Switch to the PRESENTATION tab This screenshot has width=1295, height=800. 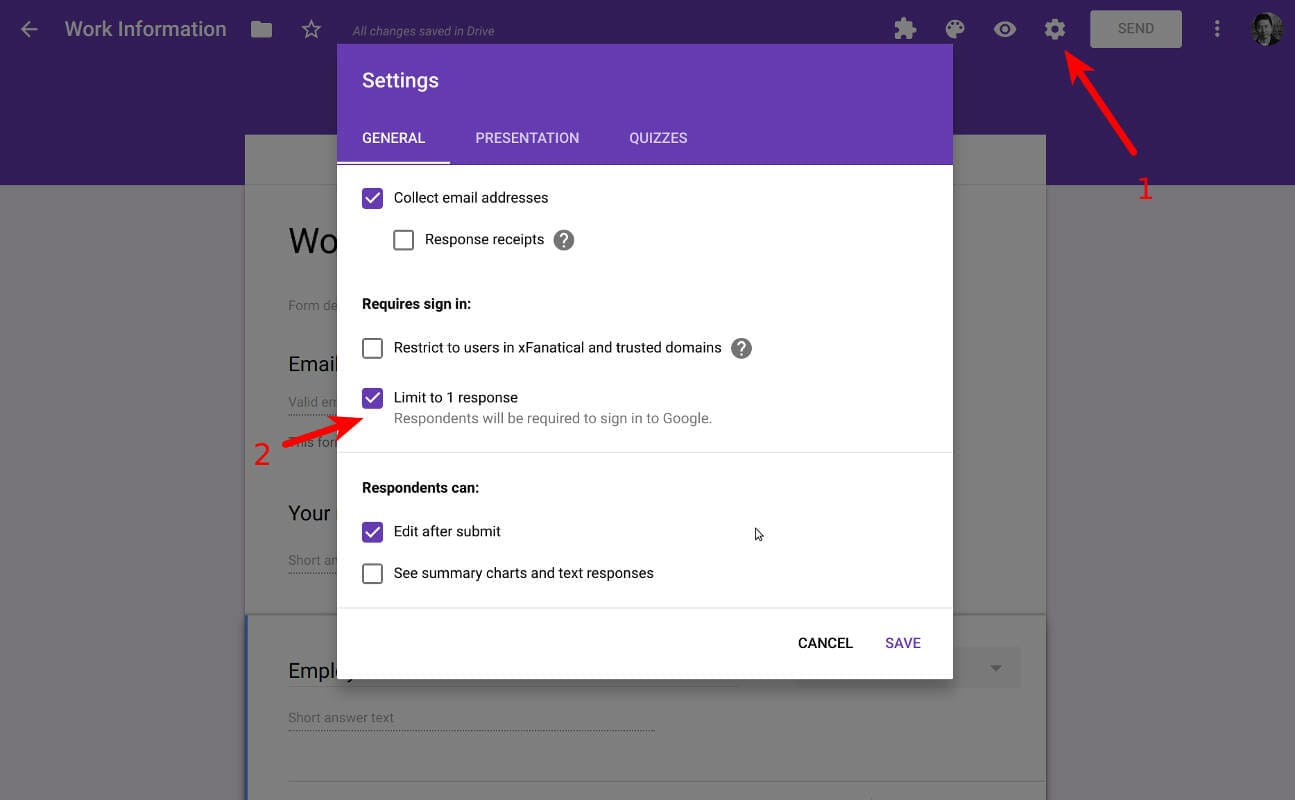[x=527, y=138]
